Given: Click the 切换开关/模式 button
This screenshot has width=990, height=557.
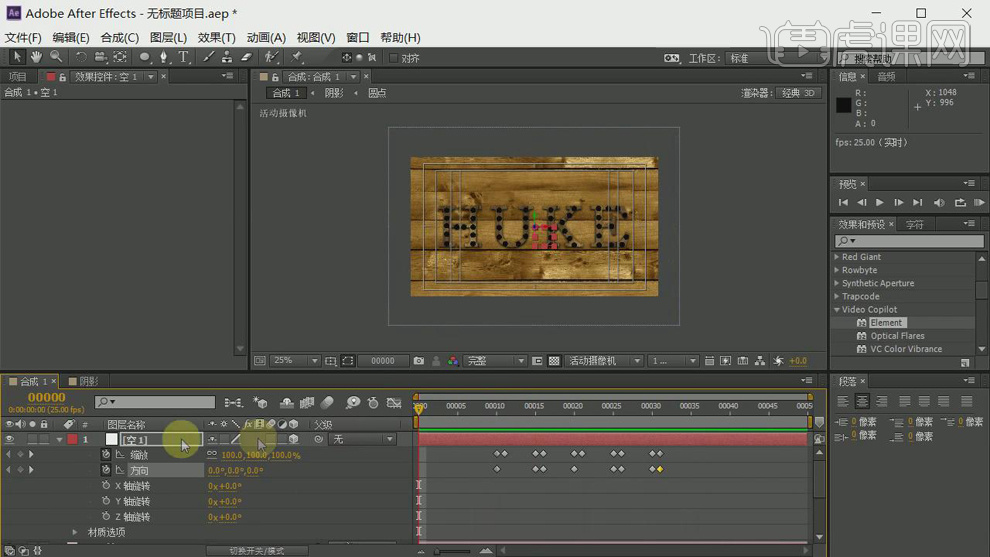Looking at the screenshot, I should point(257,551).
